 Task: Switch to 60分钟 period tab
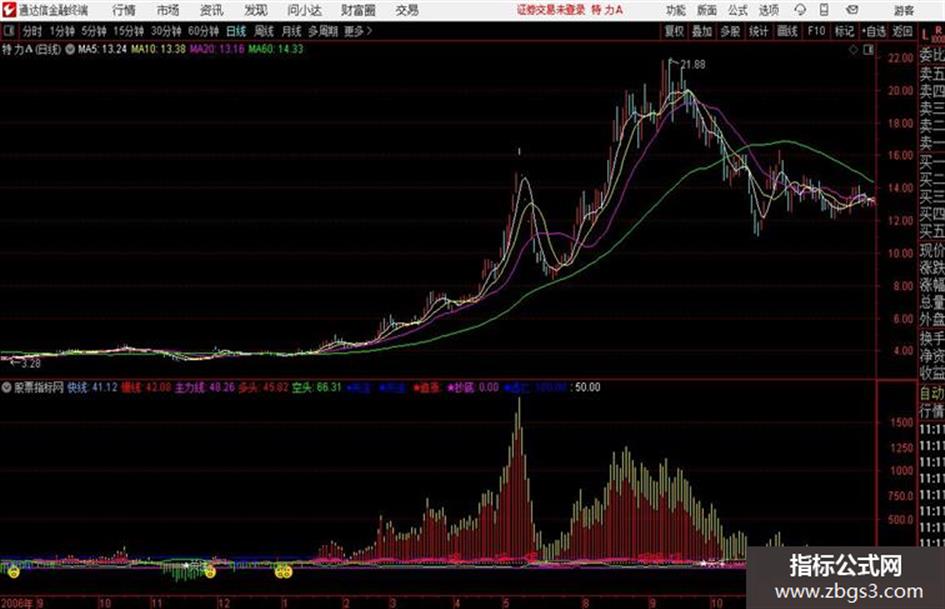coord(203,31)
